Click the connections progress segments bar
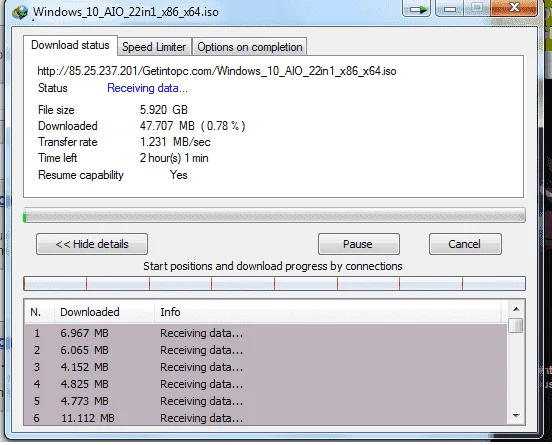552x445 pixels. (x=274, y=283)
